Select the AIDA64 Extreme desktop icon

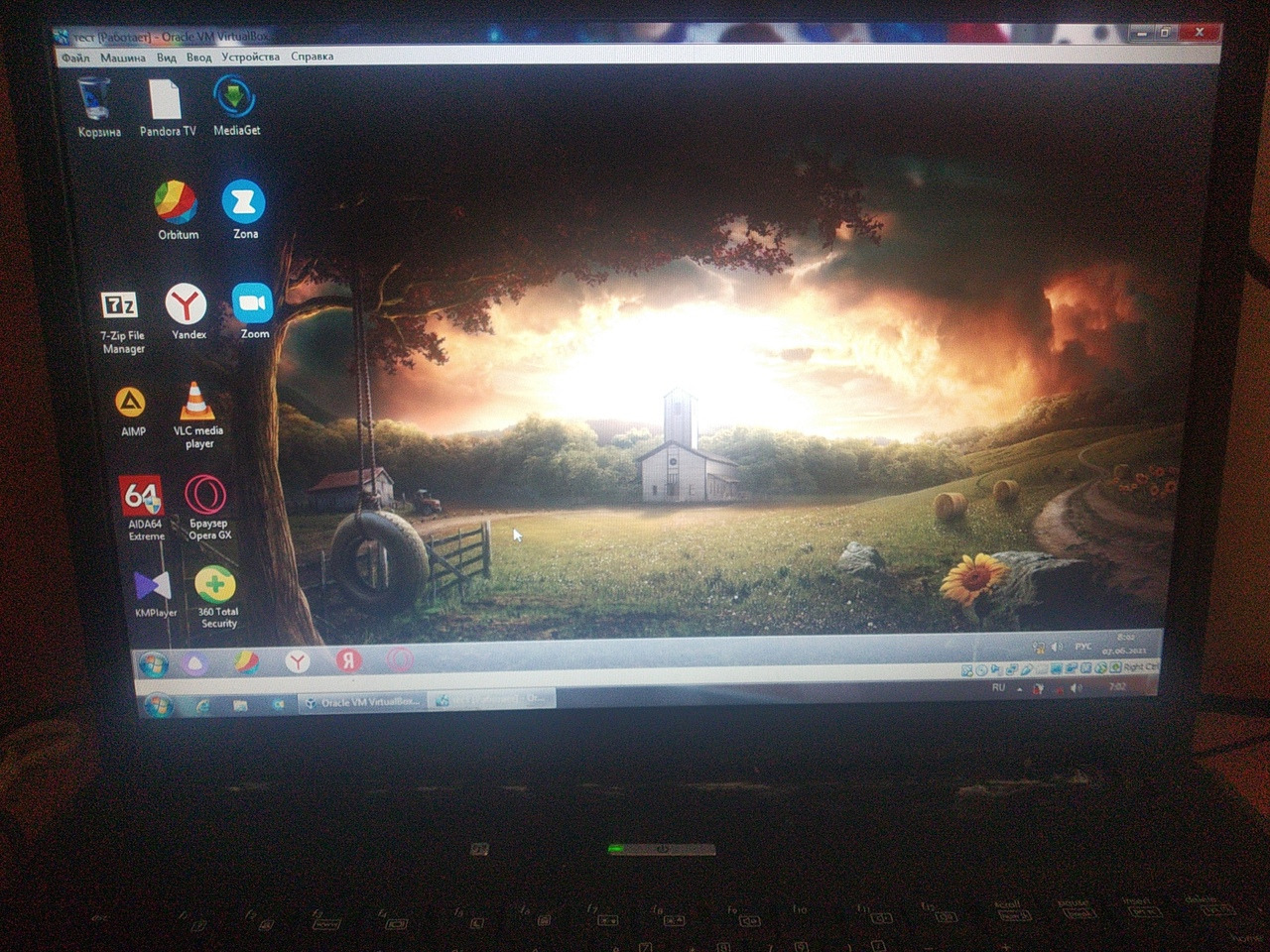(145, 508)
